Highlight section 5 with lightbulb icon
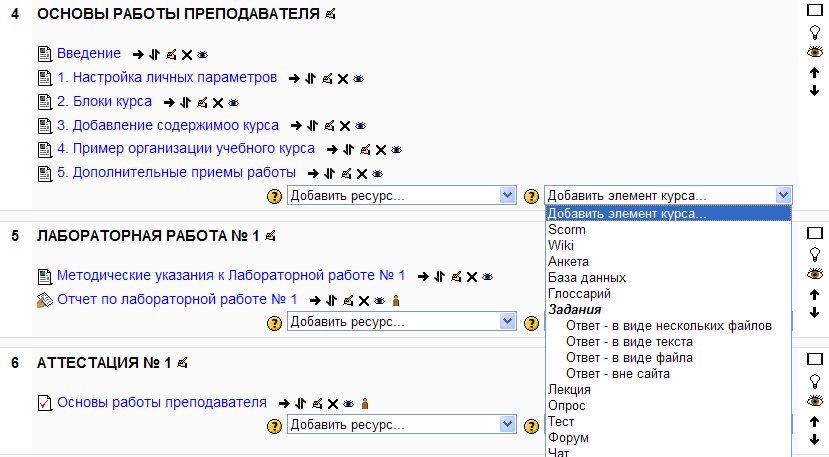Viewport: 829px width, 457px height. click(x=815, y=255)
